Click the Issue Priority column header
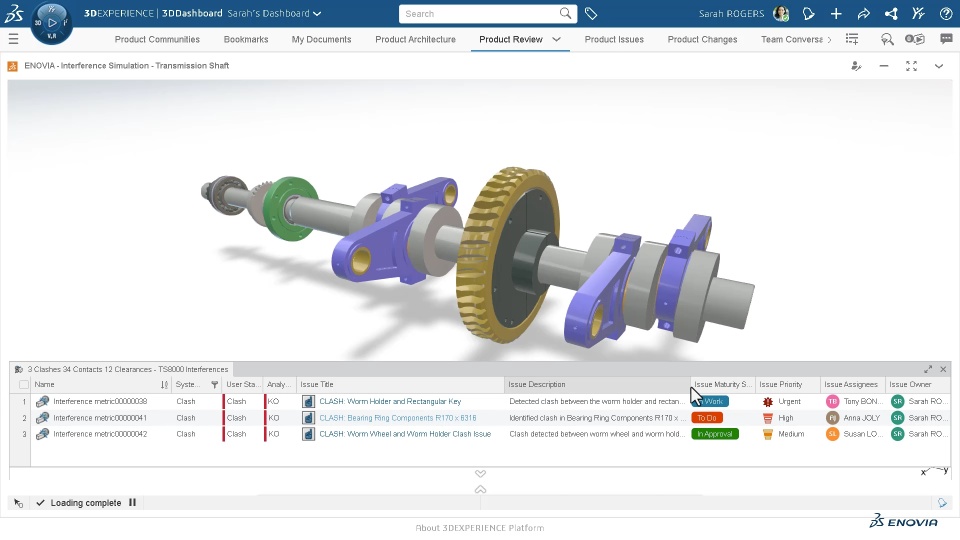The width and height of the screenshot is (960, 540). [x=787, y=384]
